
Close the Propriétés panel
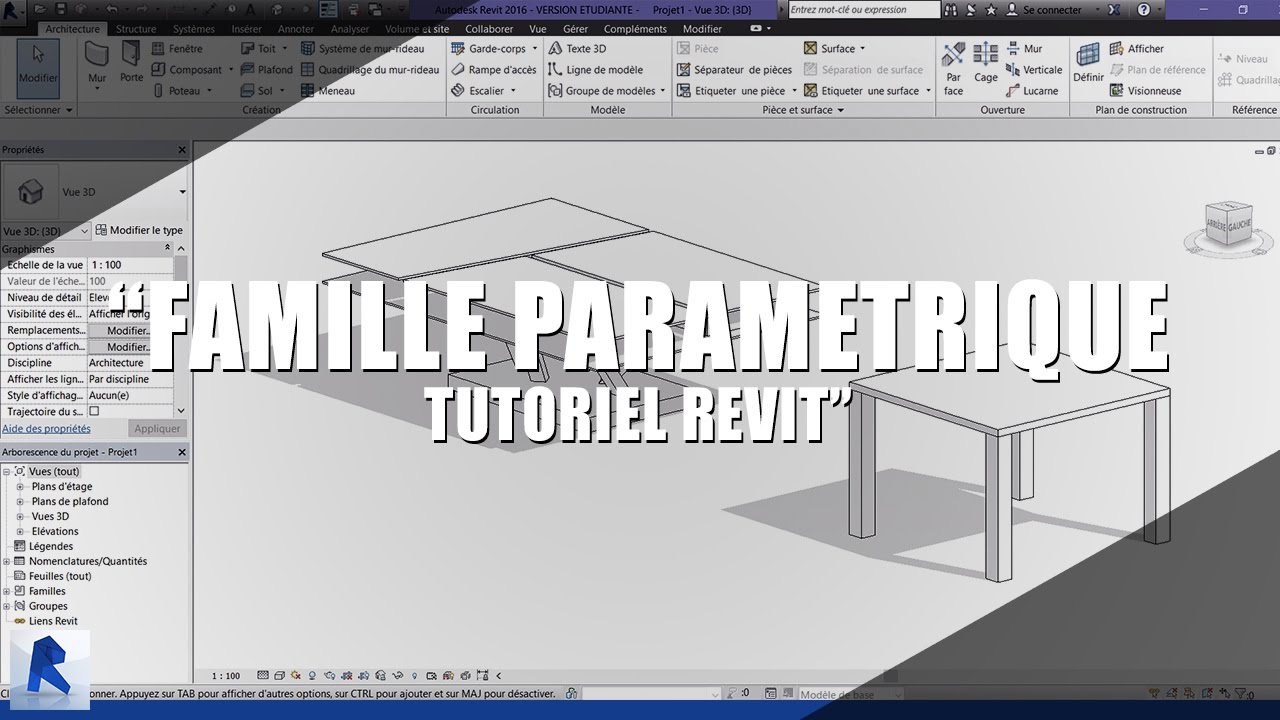pyautogui.click(x=182, y=150)
